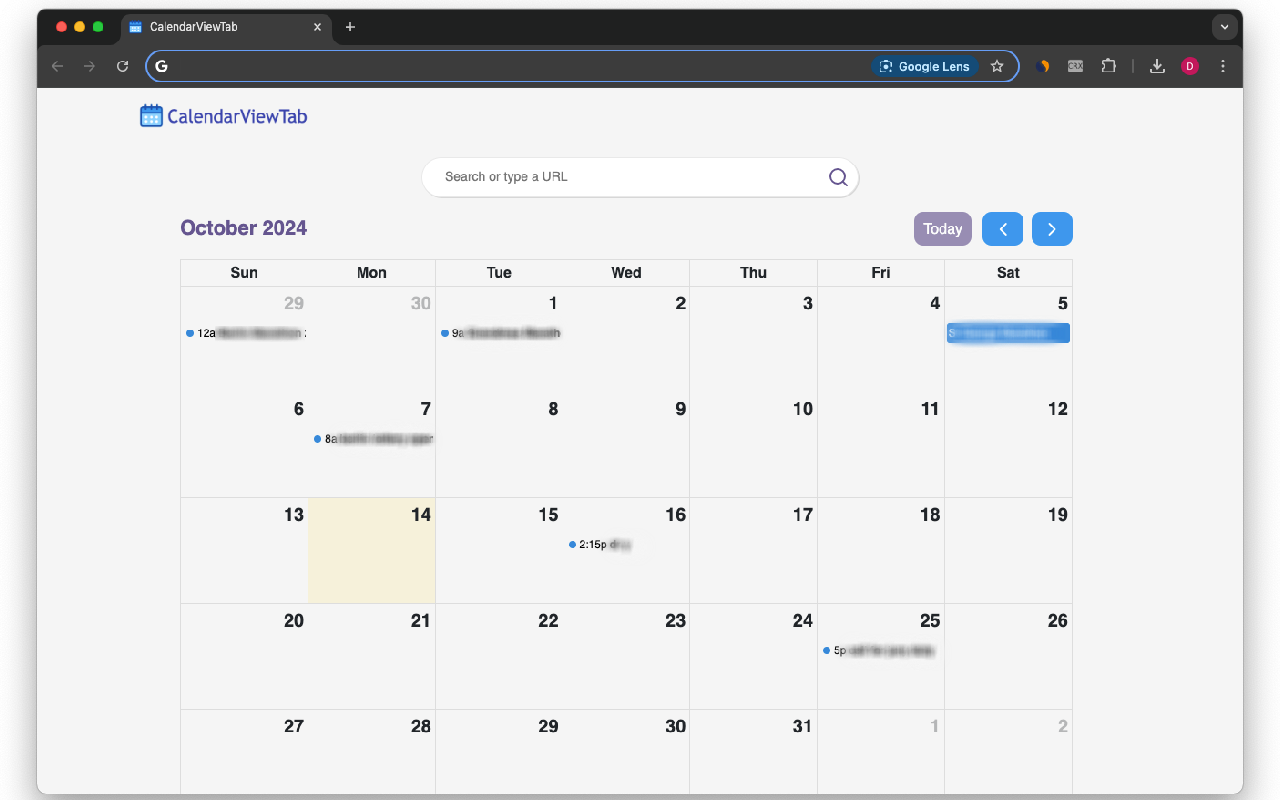Open the chevron dropdown at the top-right corner
1280x800 pixels.
1224,27
